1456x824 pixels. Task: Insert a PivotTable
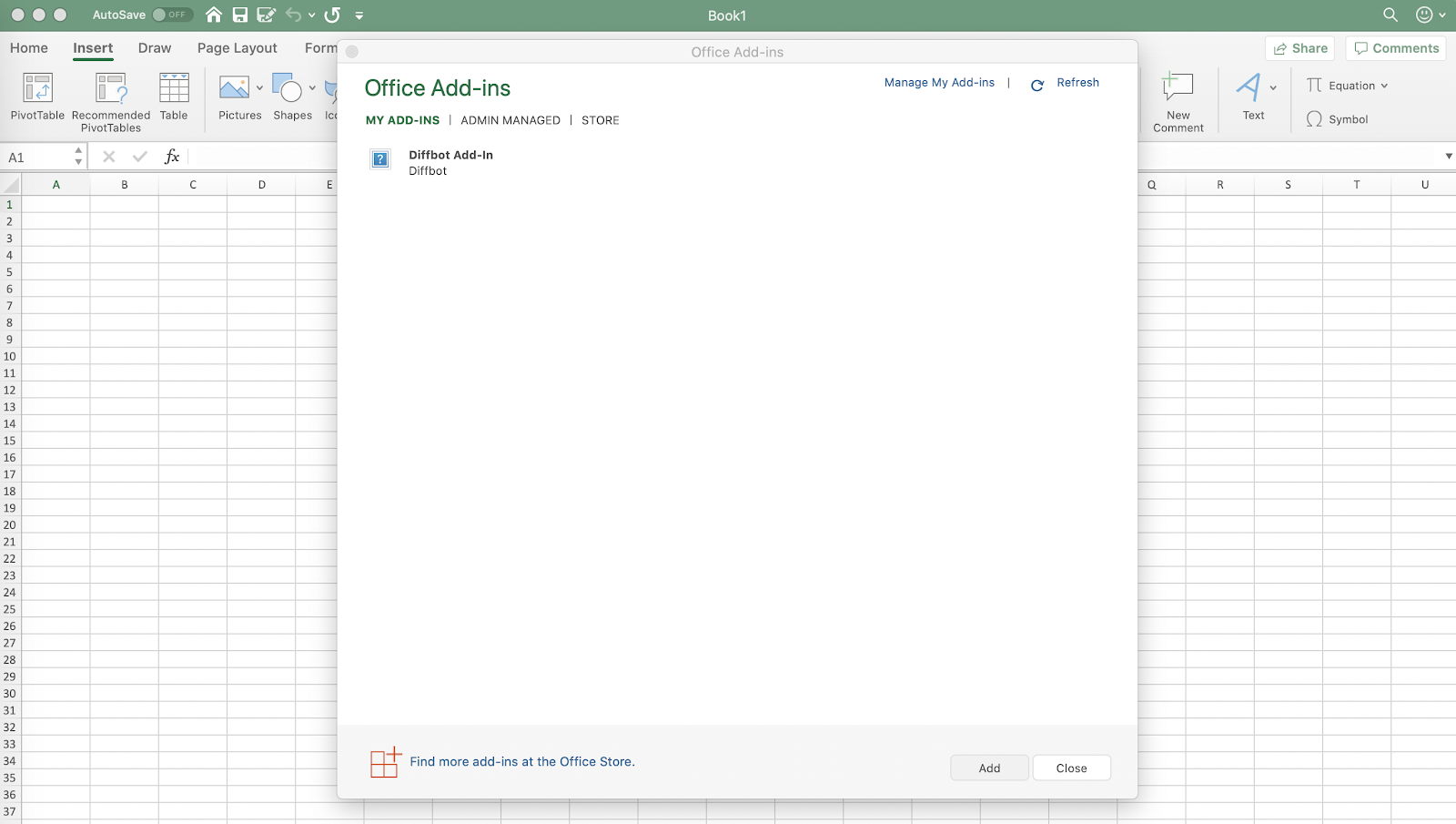37,97
